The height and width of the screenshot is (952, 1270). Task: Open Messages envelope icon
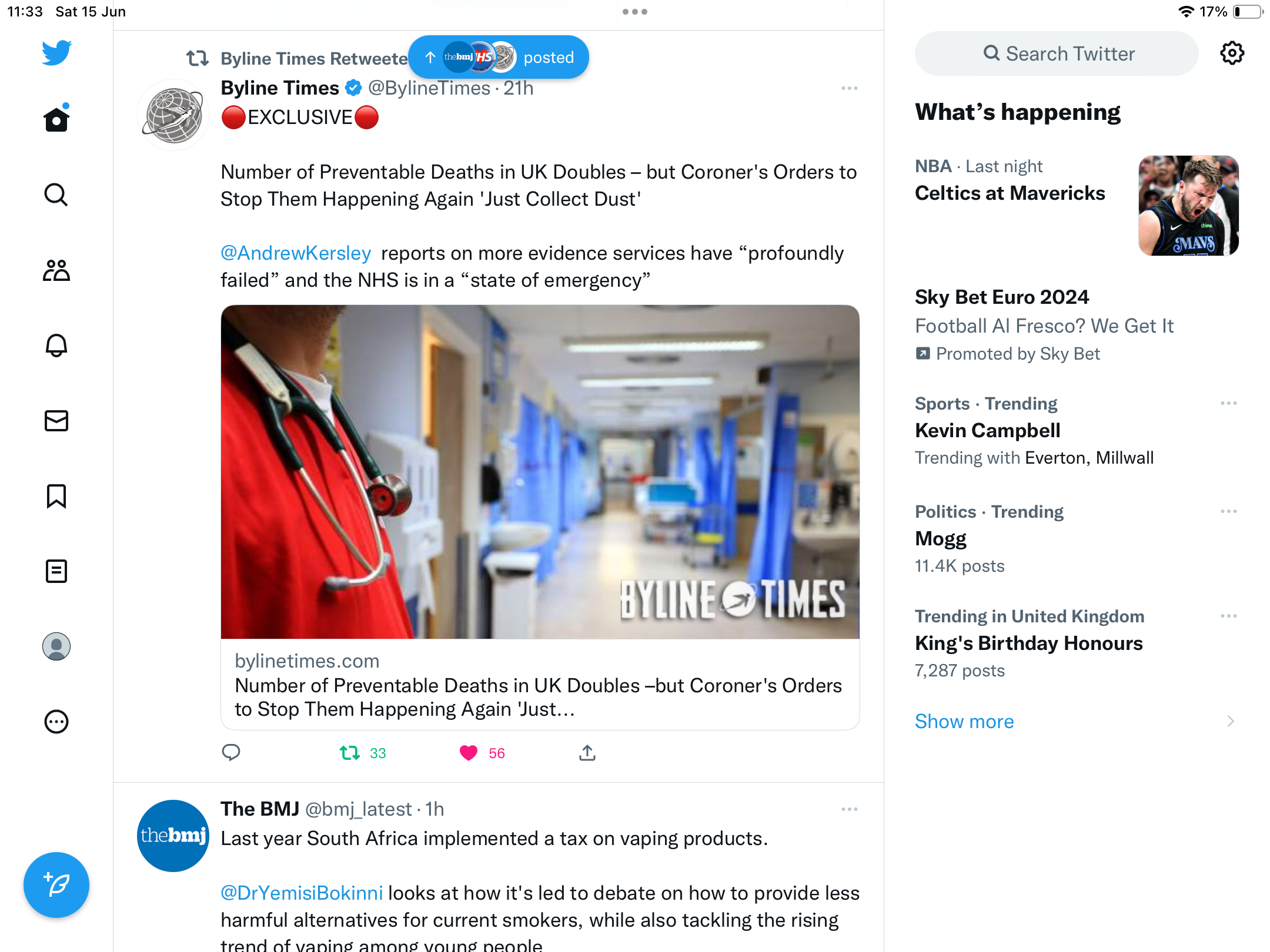[x=56, y=421]
